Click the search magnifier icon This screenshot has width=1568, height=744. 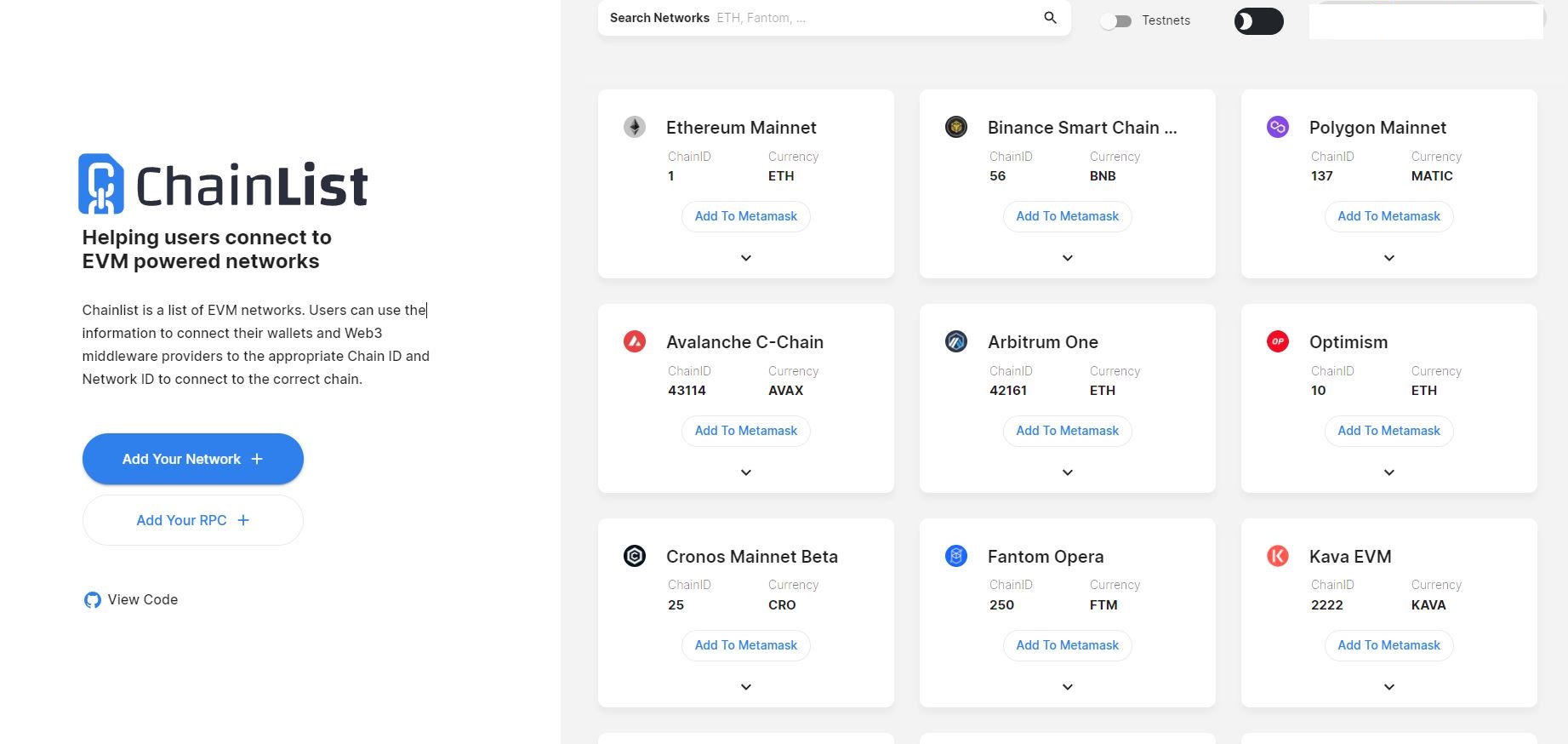click(x=1051, y=18)
